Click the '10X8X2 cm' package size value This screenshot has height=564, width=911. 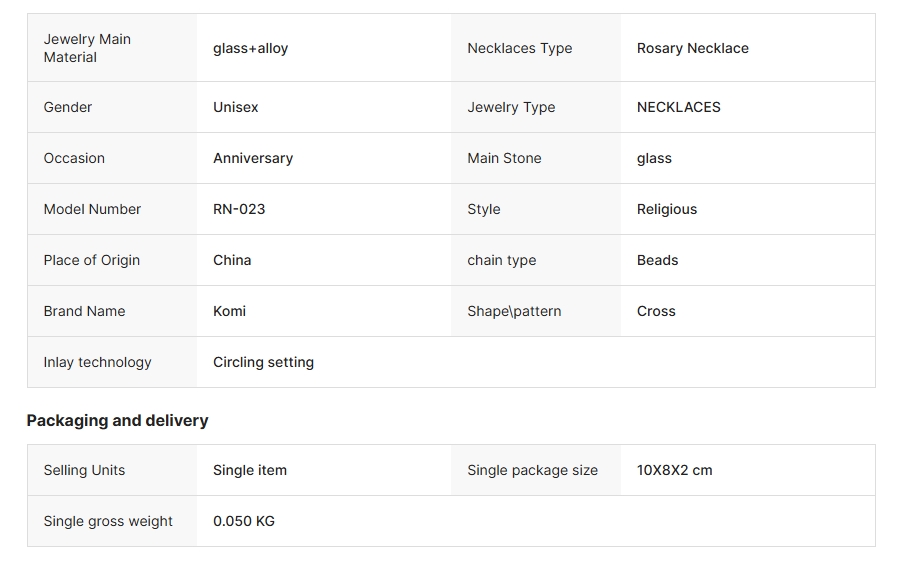[x=674, y=470]
